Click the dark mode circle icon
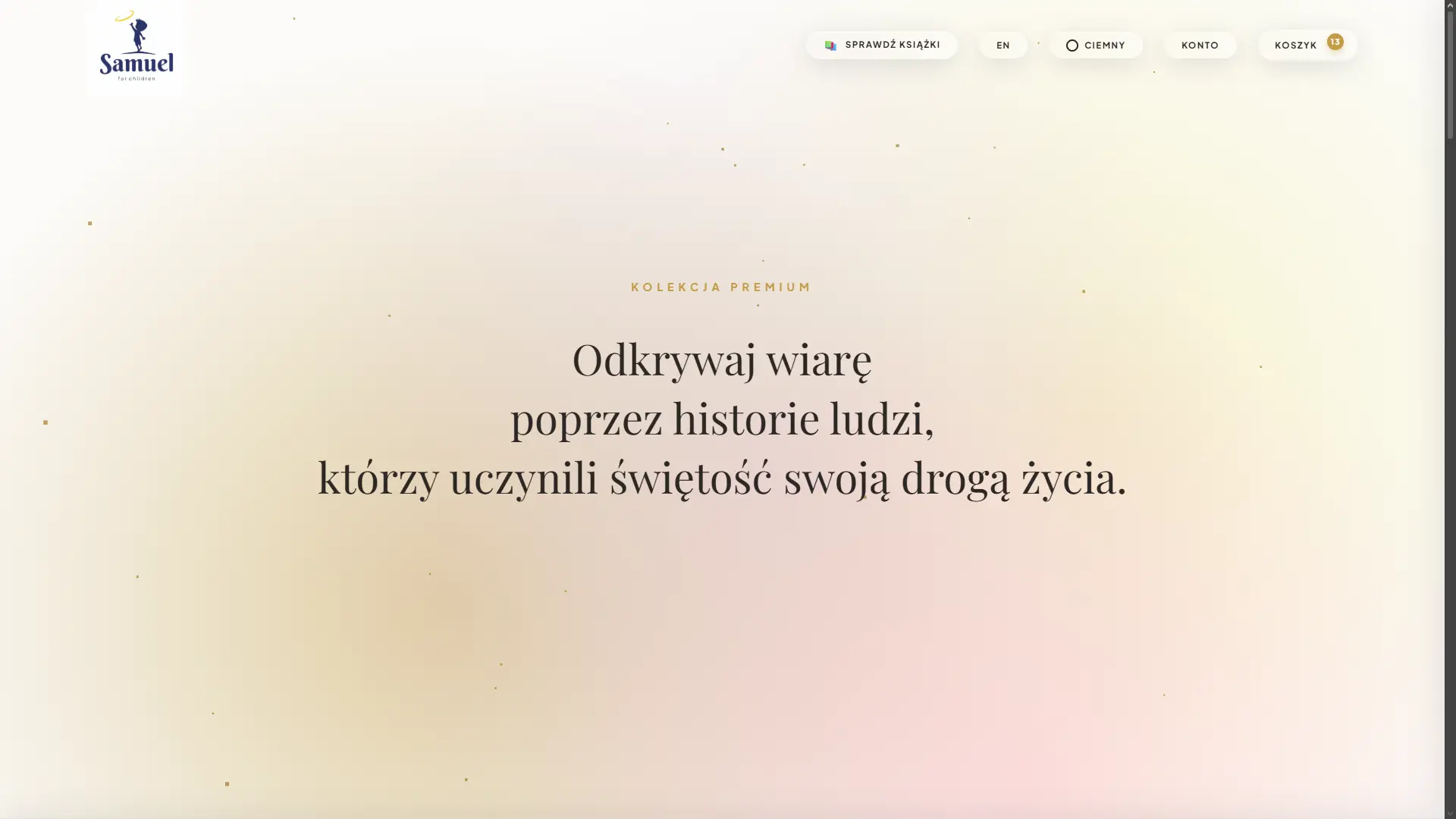The width and height of the screenshot is (1456, 819). coord(1072,45)
